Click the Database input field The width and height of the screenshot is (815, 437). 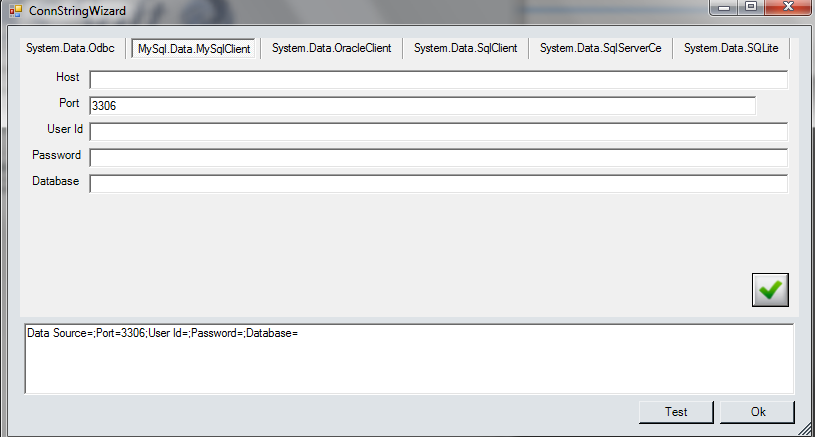pos(439,183)
